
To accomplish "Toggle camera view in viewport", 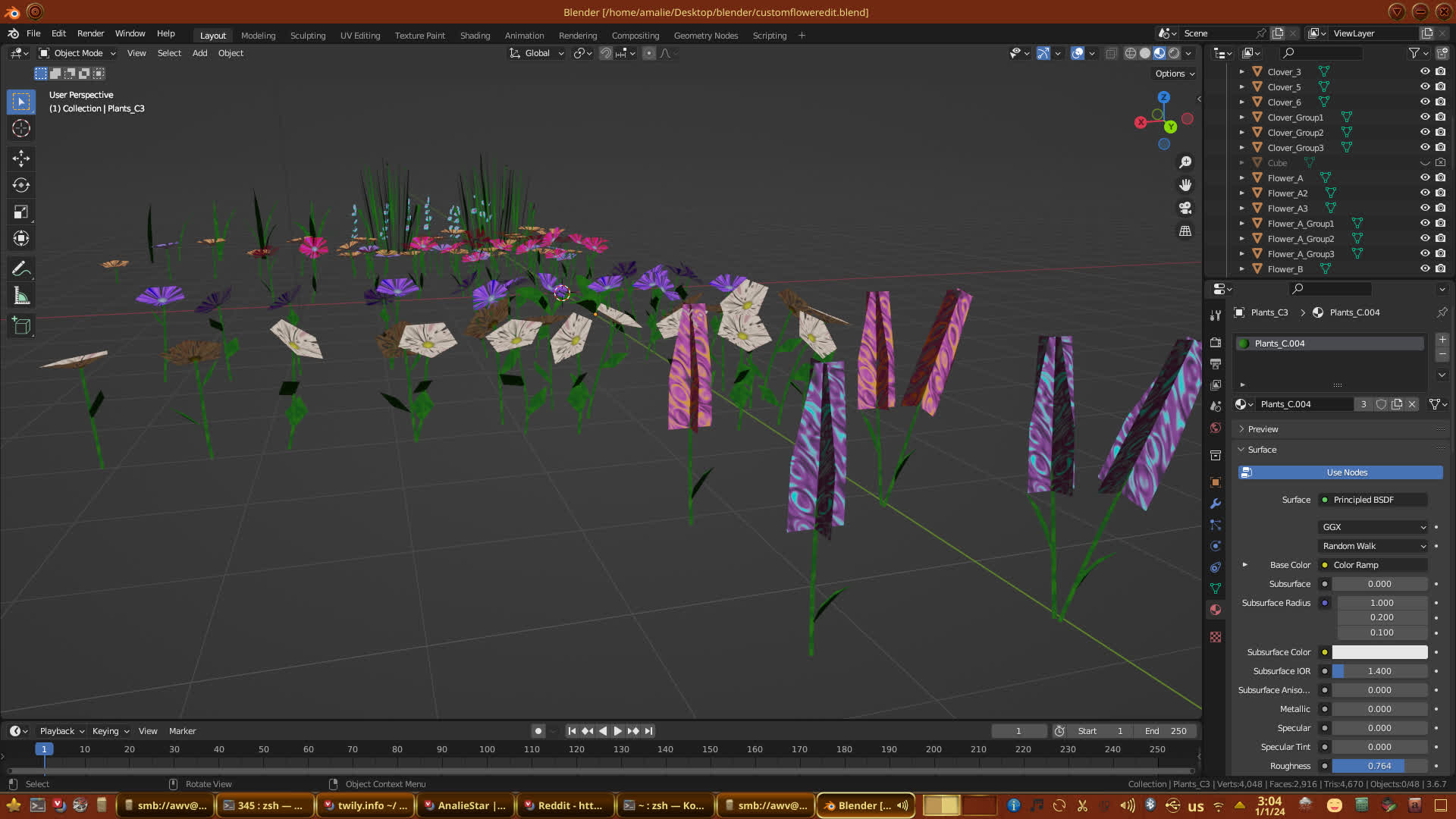I will 1185,208.
